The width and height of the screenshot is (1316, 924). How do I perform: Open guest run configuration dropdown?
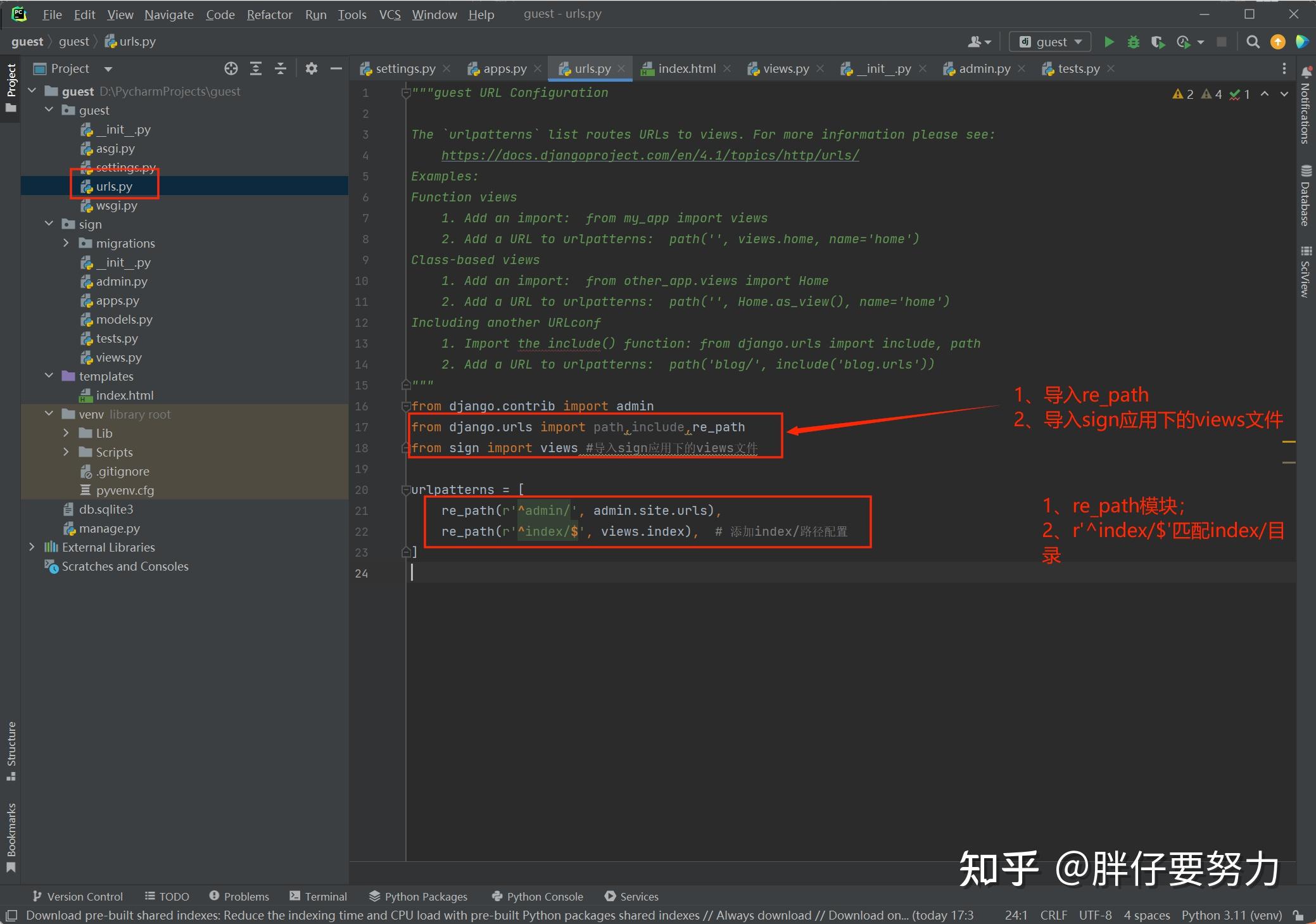pyautogui.click(x=1049, y=42)
